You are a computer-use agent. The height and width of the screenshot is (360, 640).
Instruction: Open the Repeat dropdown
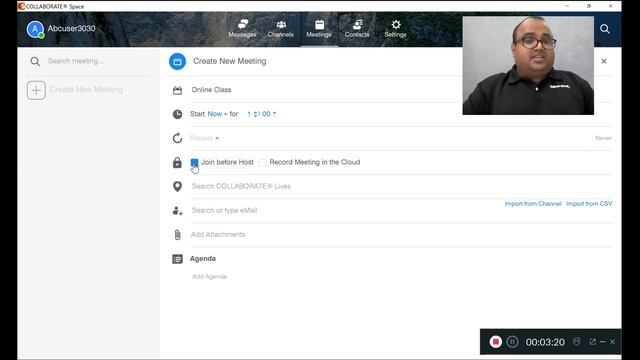pyautogui.click(x=204, y=138)
